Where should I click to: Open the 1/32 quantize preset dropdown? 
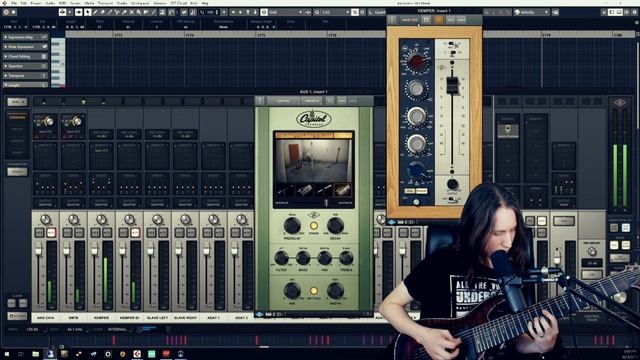[335, 12]
